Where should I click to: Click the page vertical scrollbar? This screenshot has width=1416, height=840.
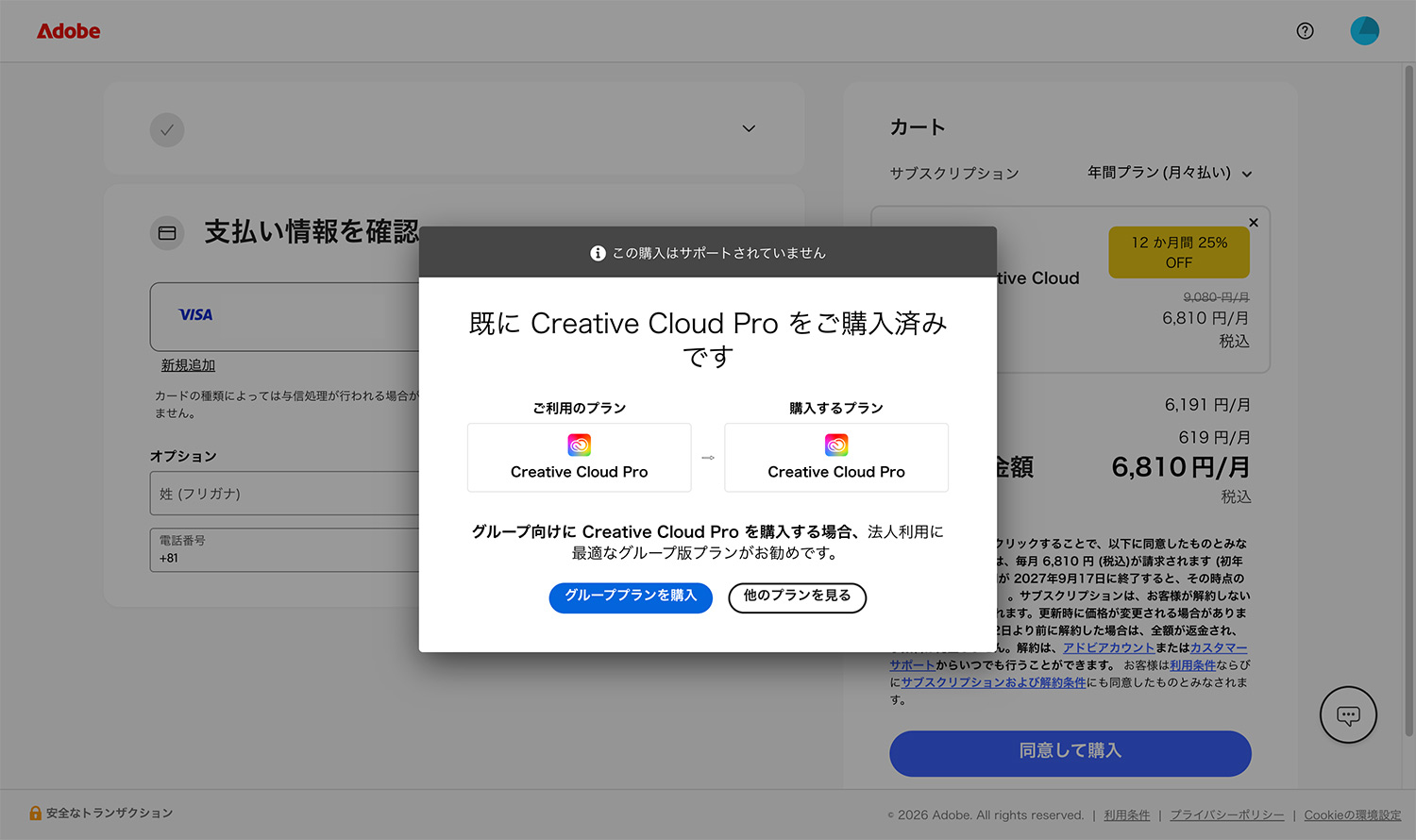[1409, 401]
